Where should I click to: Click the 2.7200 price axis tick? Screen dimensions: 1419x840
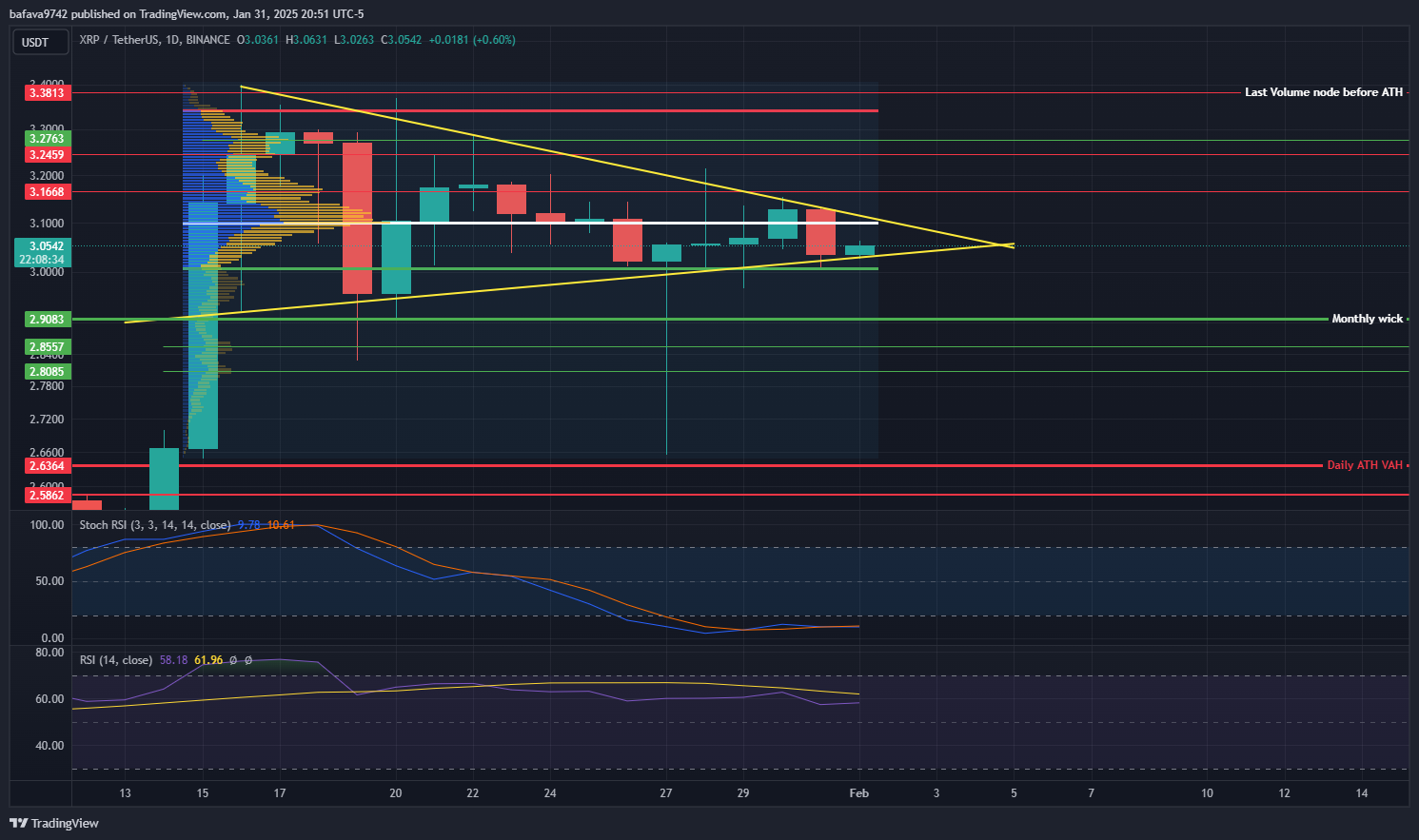[x=47, y=420]
